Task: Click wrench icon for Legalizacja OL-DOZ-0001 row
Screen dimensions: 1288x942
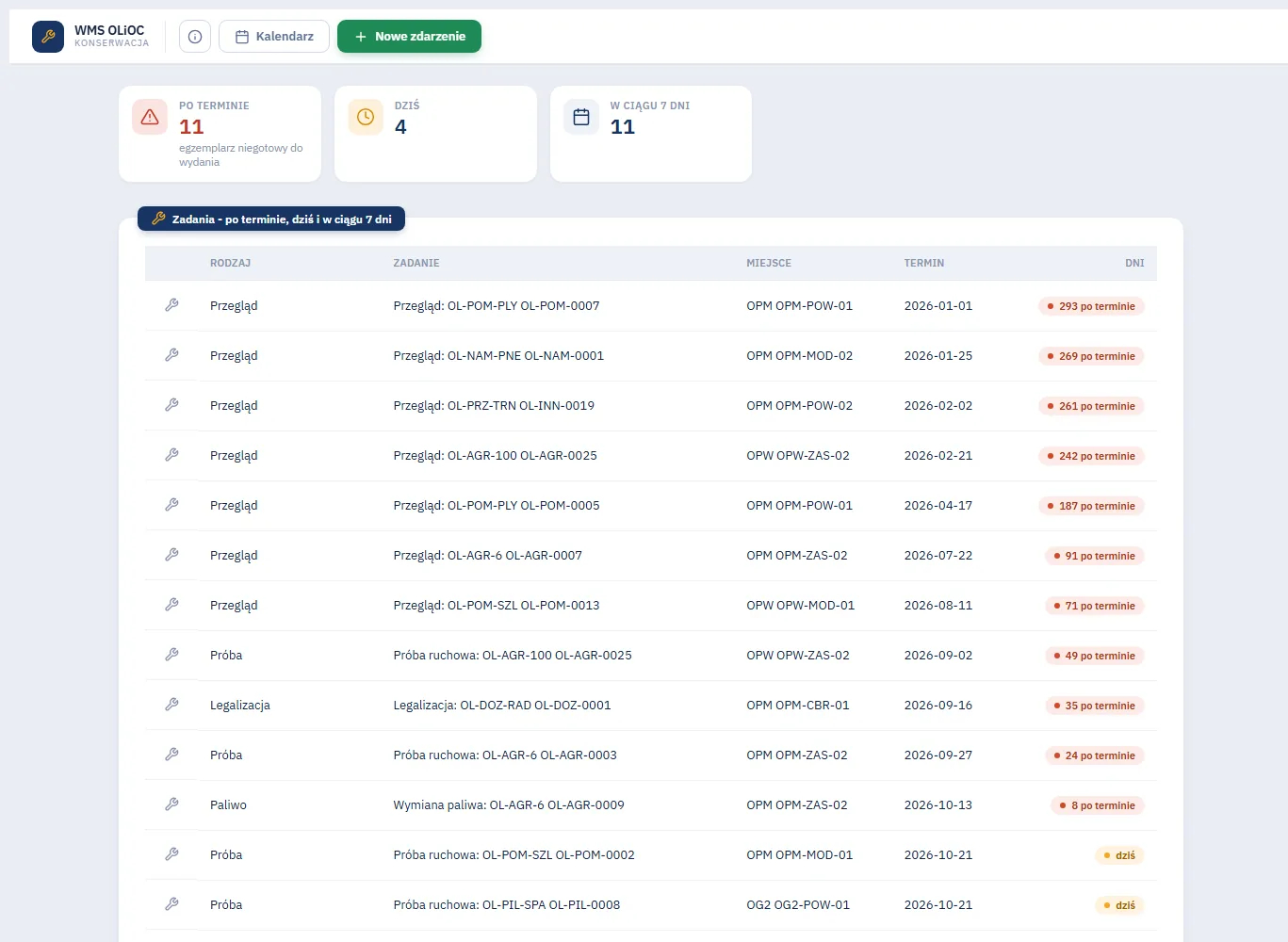Action: pyautogui.click(x=171, y=705)
